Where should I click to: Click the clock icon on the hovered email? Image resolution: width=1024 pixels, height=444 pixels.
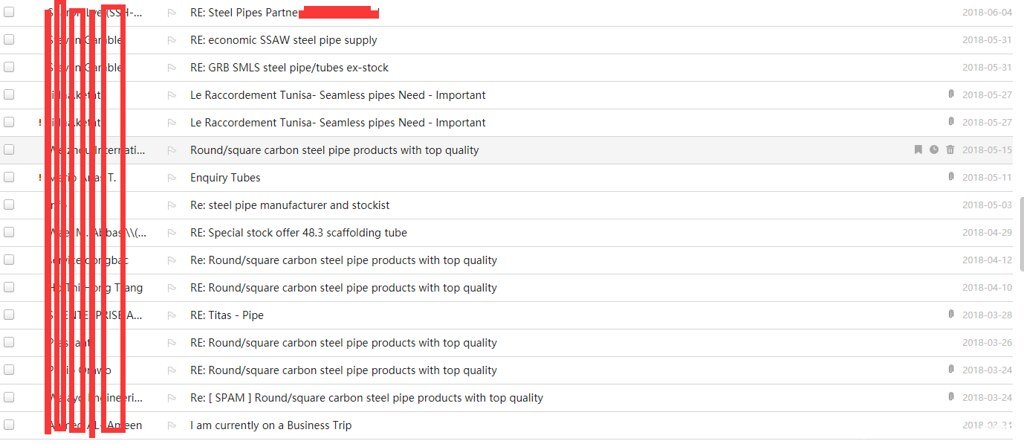pyautogui.click(x=934, y=150)
